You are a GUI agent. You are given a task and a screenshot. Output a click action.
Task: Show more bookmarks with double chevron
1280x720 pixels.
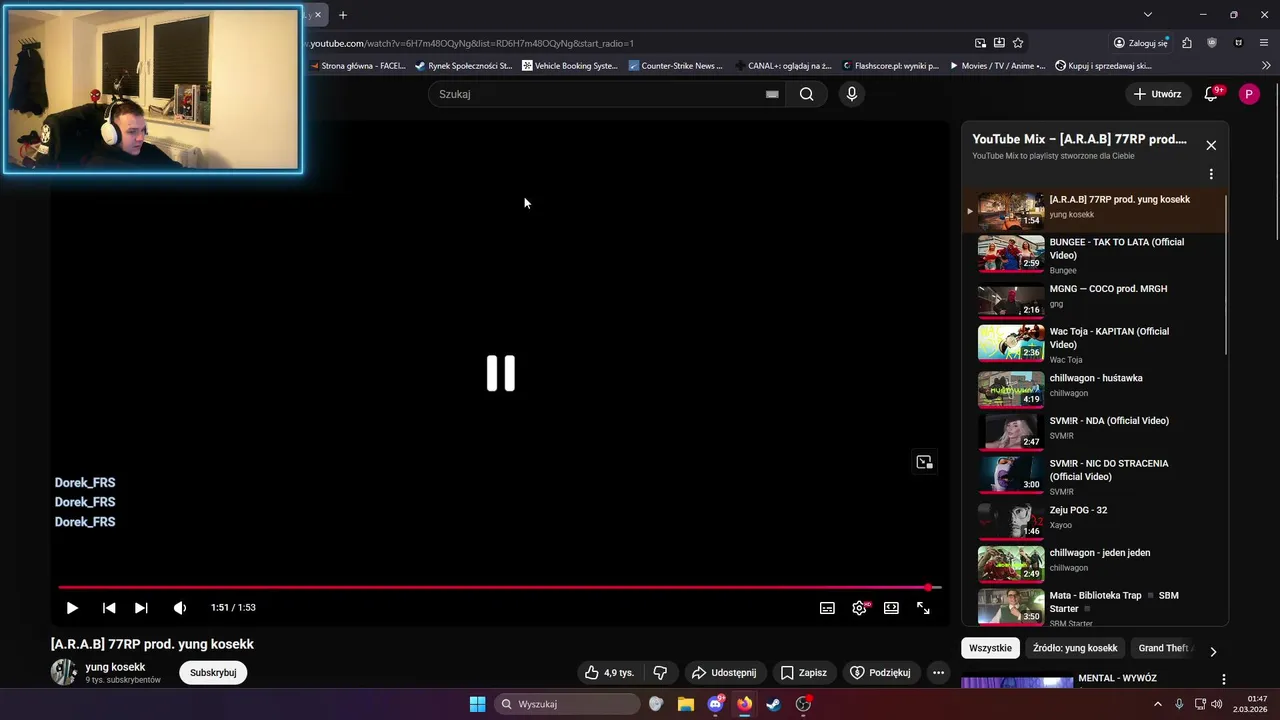(x=1266, y=66)
